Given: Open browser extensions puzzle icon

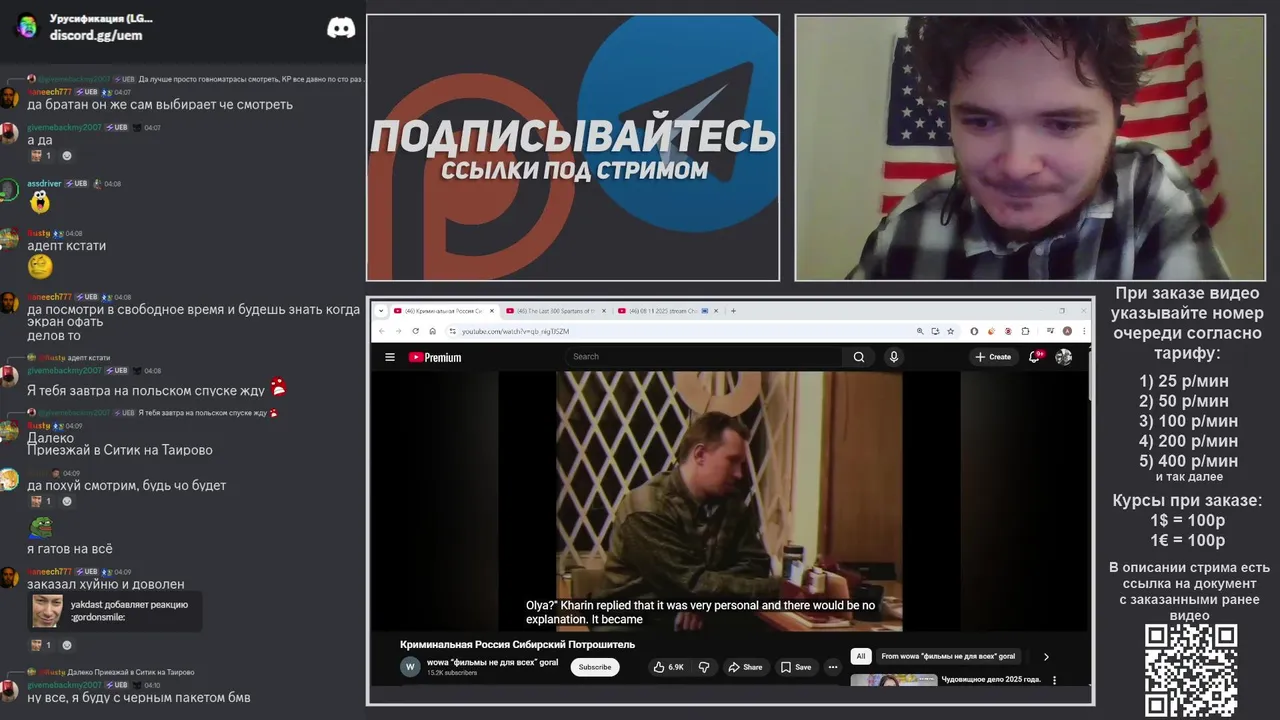Looking at the screenshot, I should pyautogui.click(x=1025, y=331).
